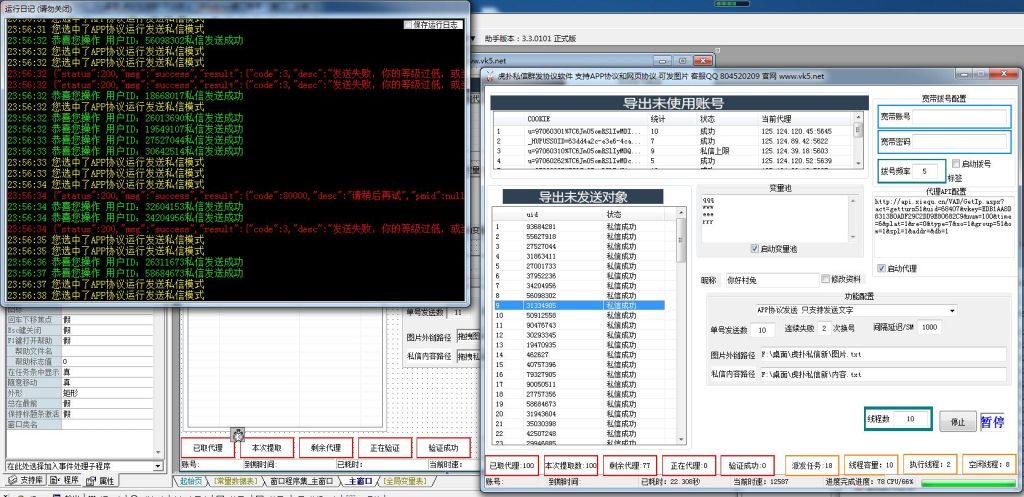Click the 间隔延迟/SM field showing 1000
Viewport: 1024px width, 497px height.
pyautogui.click(x=929, y=327)
